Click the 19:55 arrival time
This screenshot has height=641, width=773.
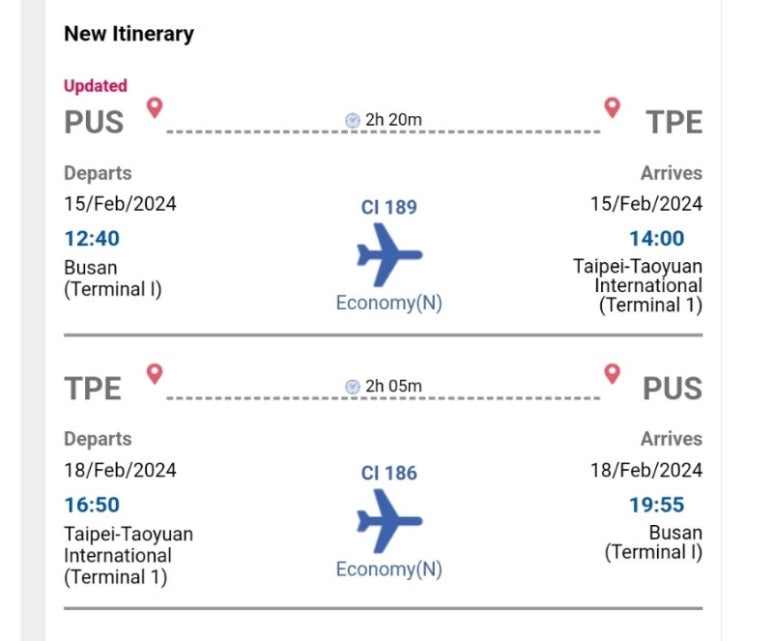657,505
